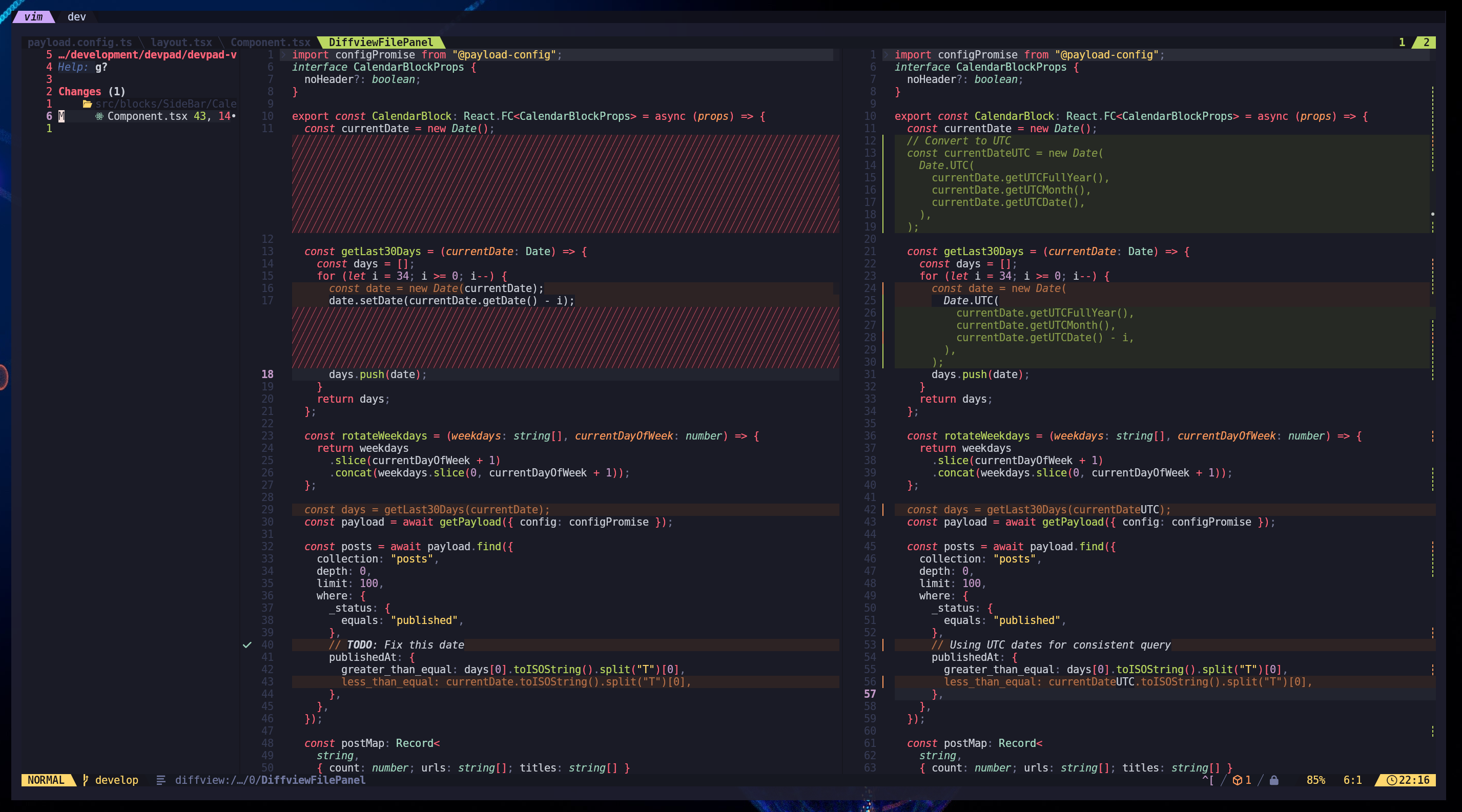This screenshot has width=1462, height=812.
Task: Open the payload.config.ts tab
Action: (x=80, y=42)
